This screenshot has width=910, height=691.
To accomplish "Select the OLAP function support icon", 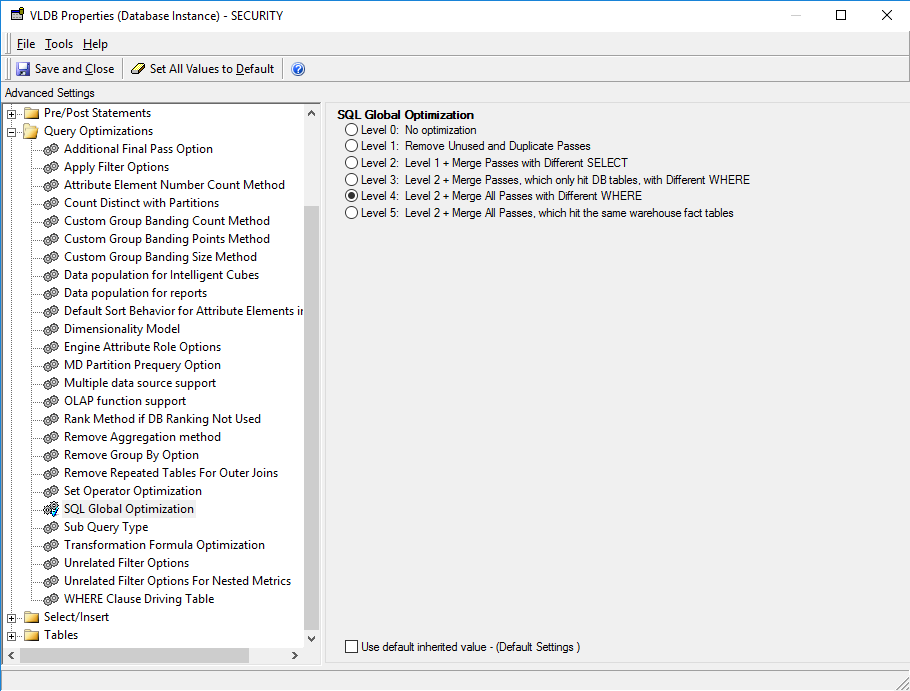I will pos(50,401).
